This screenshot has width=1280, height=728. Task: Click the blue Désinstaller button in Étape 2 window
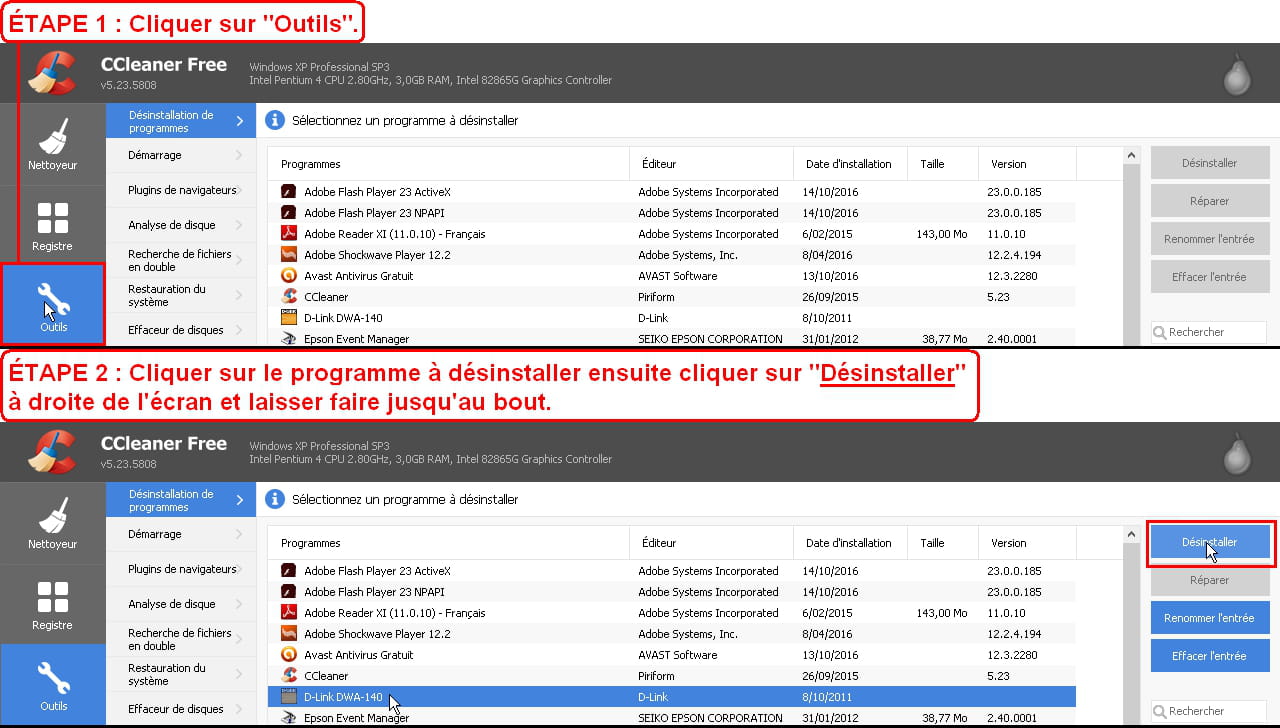click(x=1210, y=542)
